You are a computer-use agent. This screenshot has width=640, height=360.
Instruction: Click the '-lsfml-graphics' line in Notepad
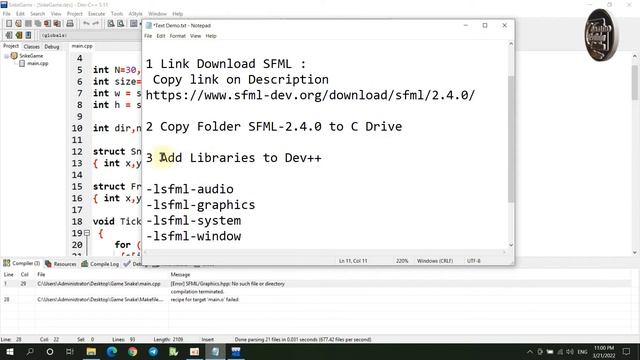(200, 205)
